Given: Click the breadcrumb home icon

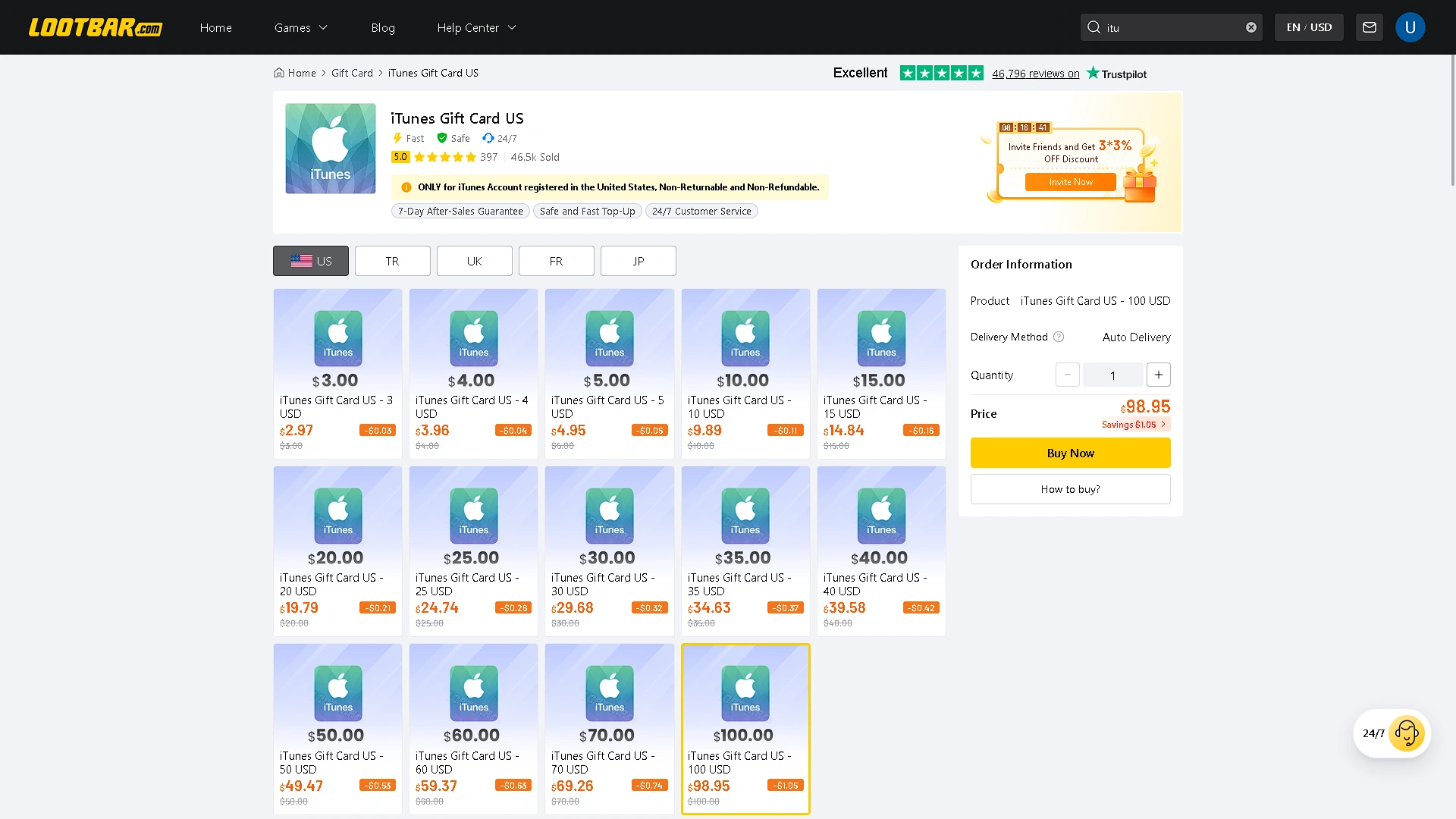Looking at the screenshot, I should [279, 73].
